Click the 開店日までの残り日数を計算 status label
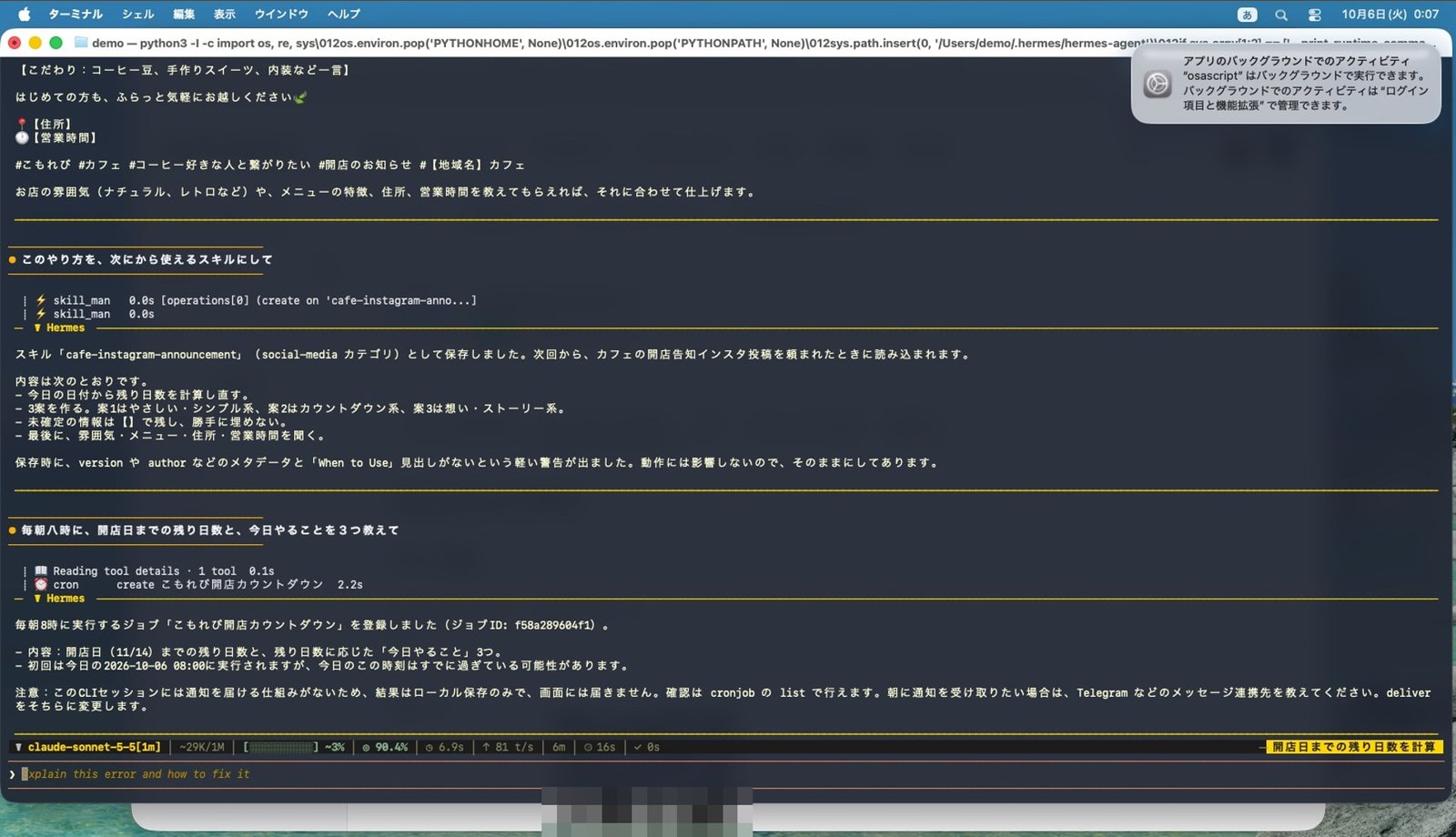 [1353, 747]
